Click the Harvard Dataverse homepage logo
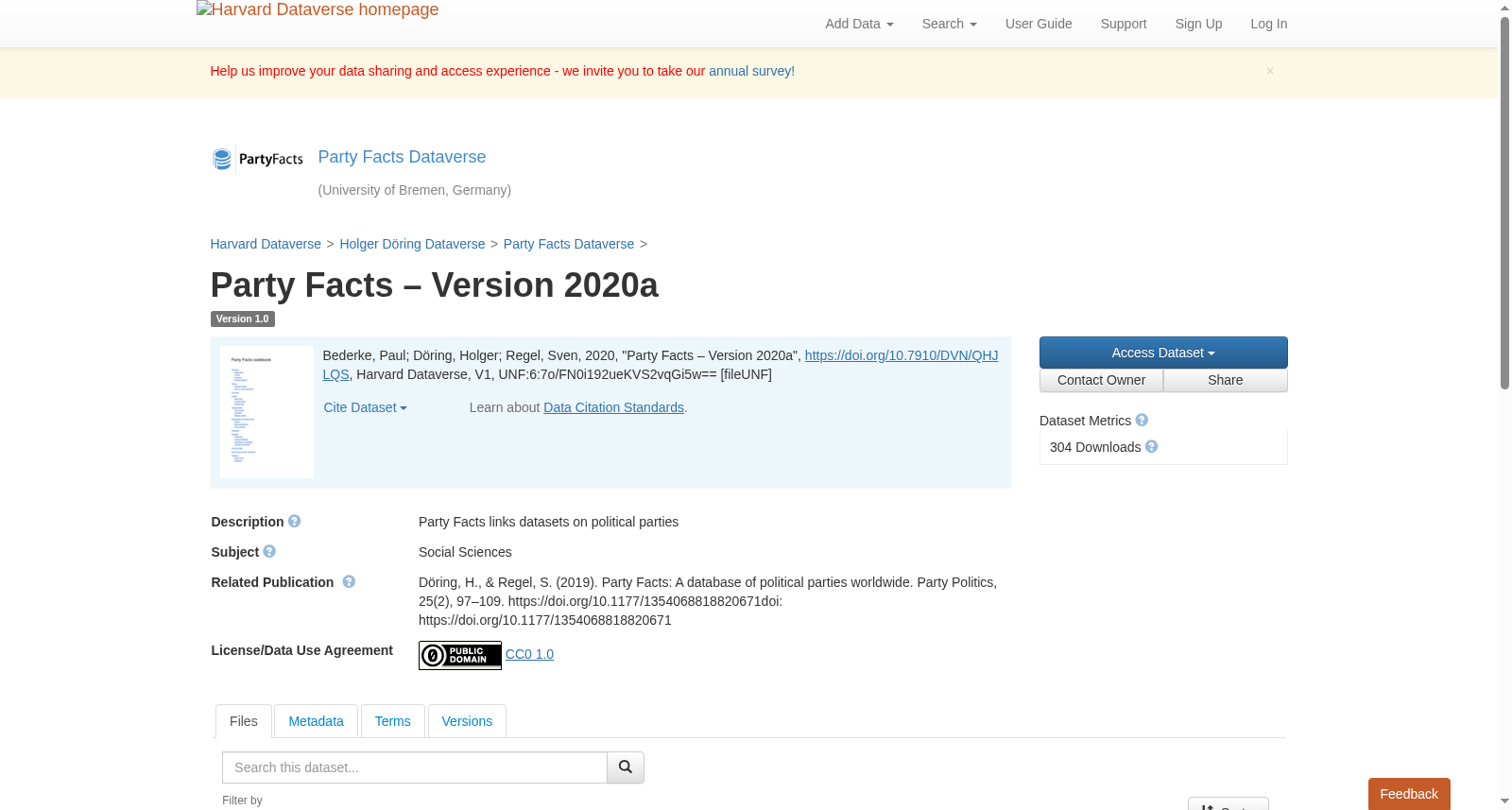 pos(318,9)
